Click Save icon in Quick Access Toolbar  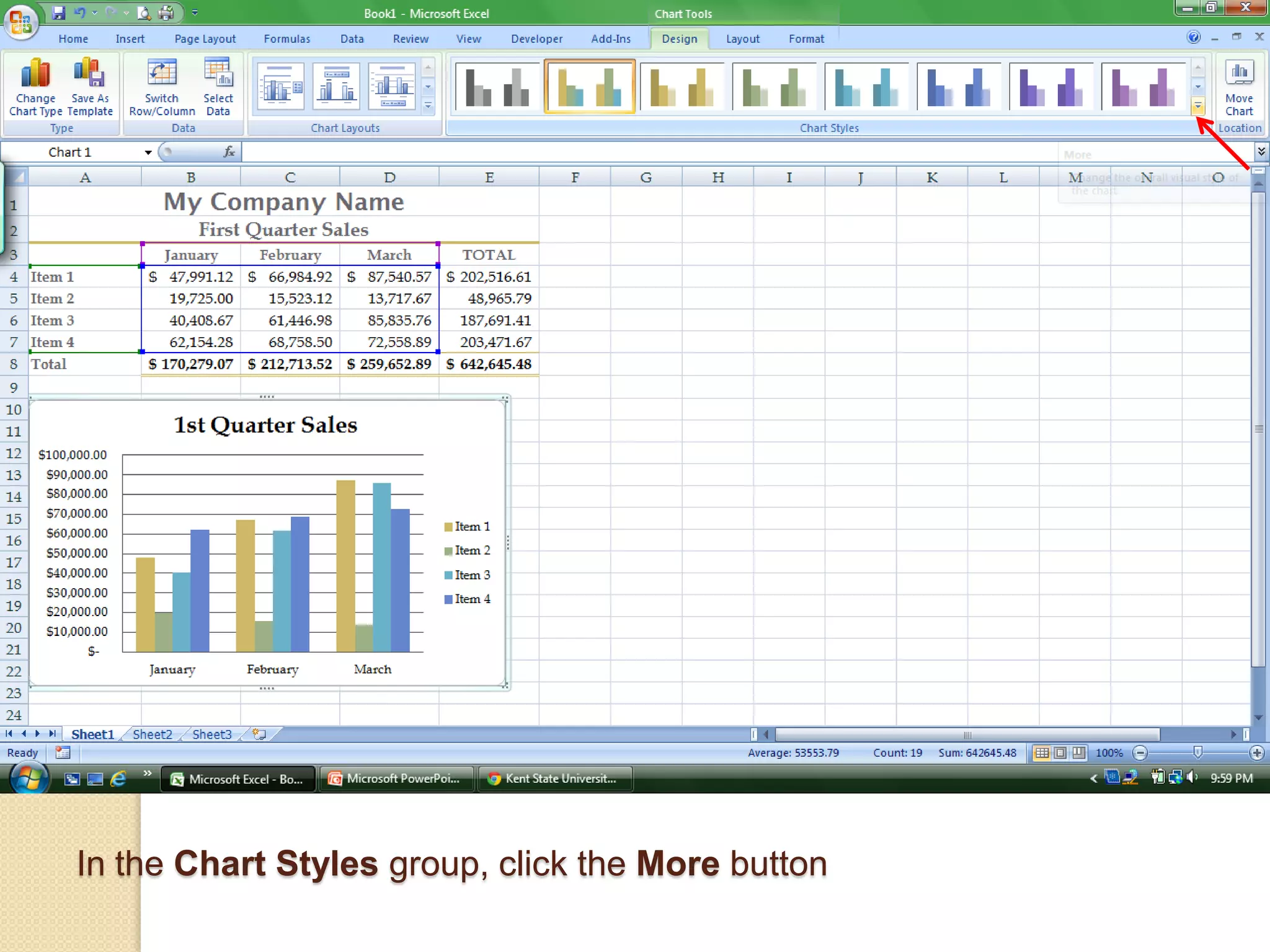coord(58,12)
